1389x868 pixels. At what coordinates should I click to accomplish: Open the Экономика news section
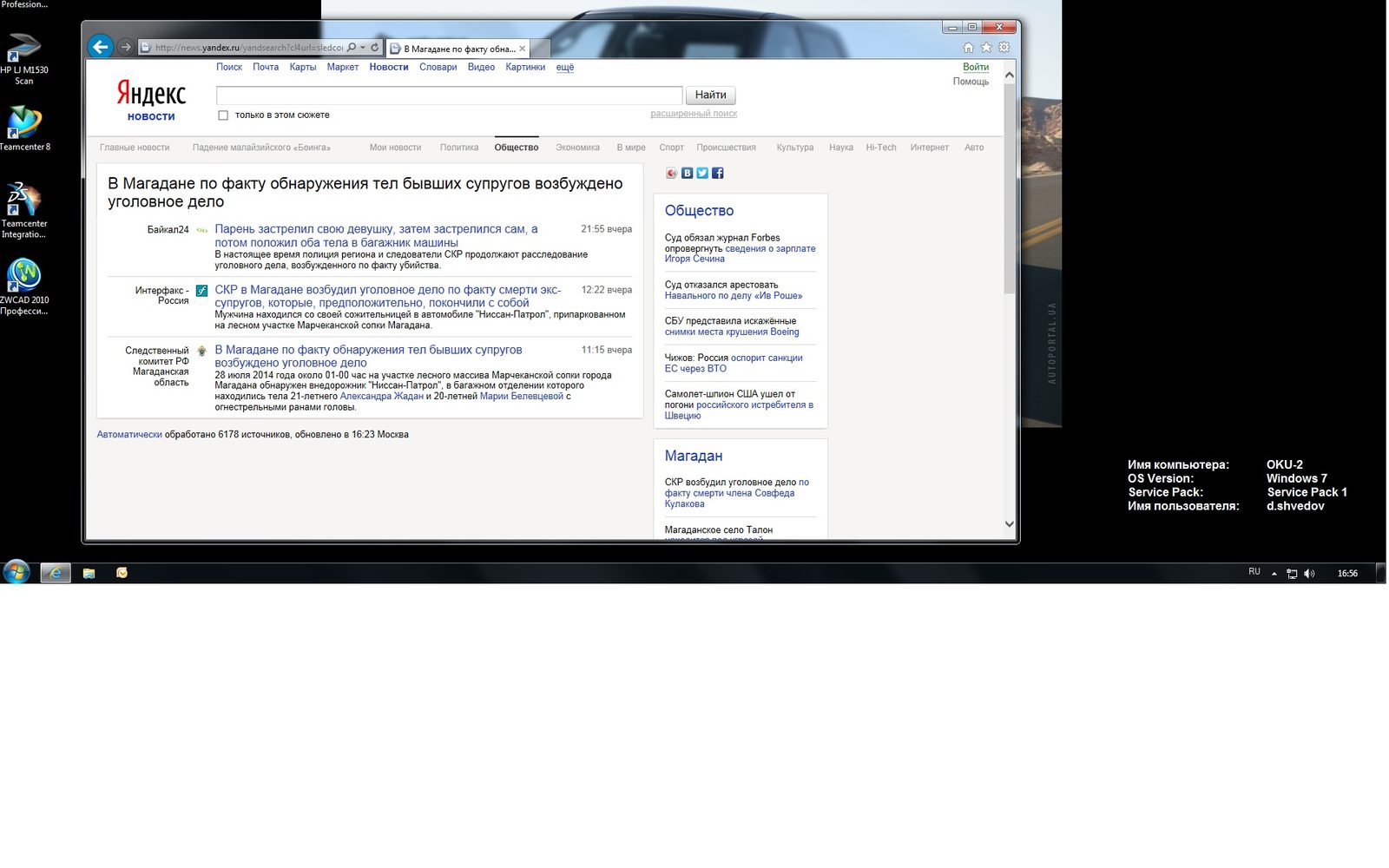coord(577,148)
